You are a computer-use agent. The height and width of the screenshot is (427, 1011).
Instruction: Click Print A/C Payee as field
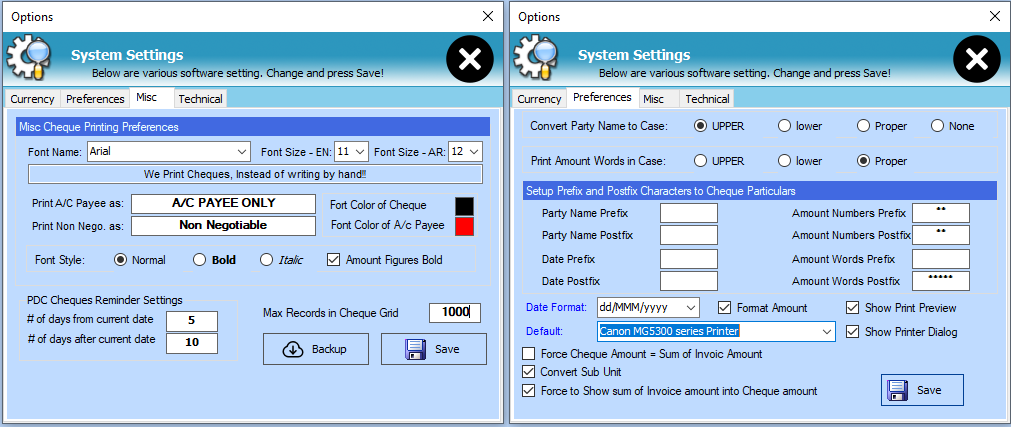click(224, 203)
